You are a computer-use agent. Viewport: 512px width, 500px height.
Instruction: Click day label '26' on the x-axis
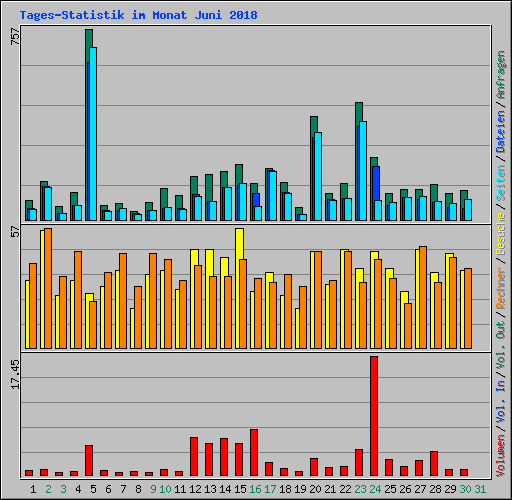coord(405,489)
